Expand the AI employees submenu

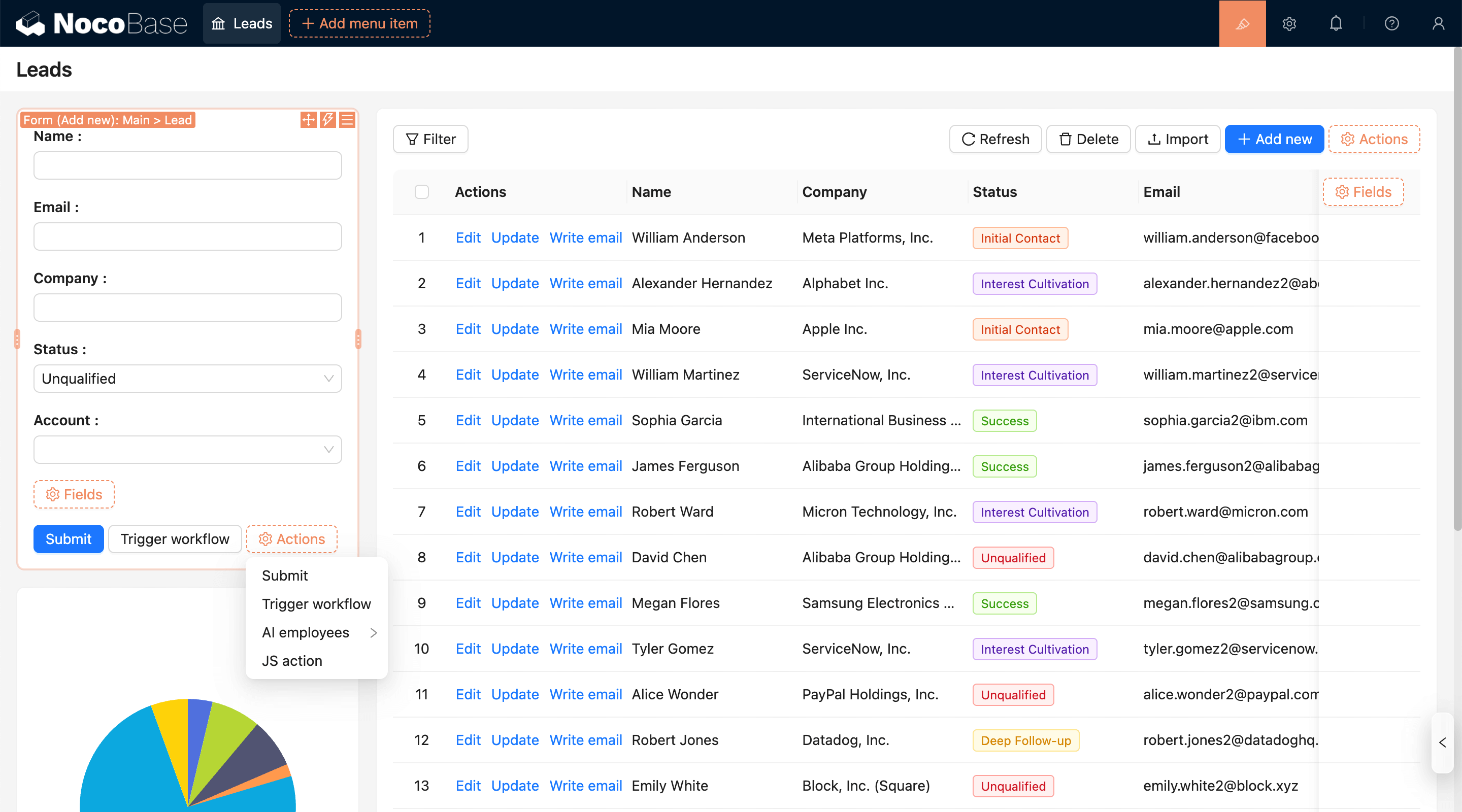click(316, 632)
